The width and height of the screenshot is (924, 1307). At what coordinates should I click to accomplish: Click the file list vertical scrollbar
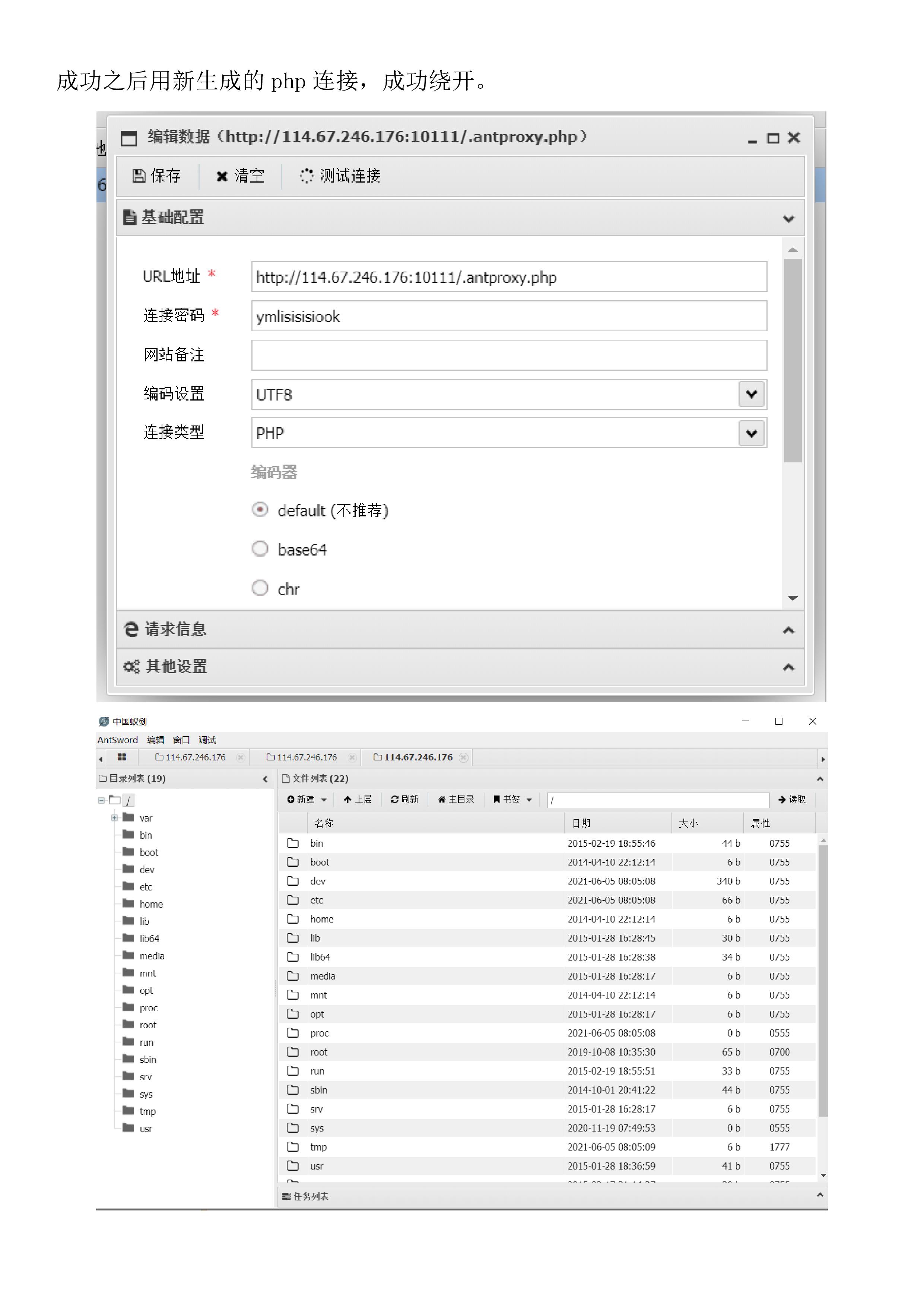(x=823, y=980)
